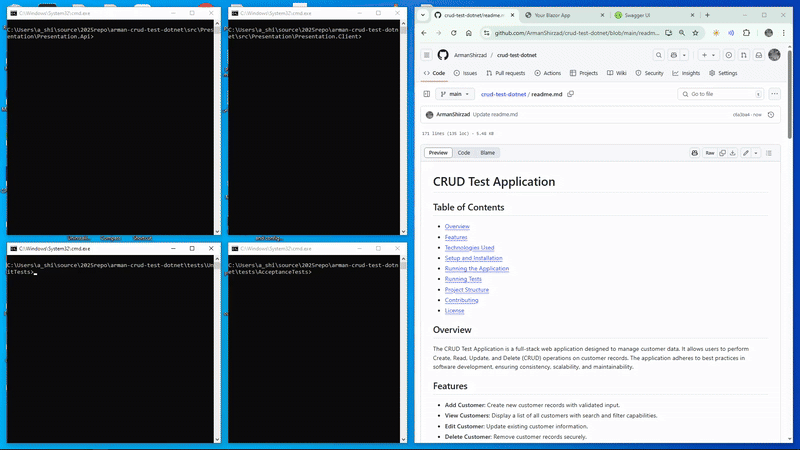Open the more file actions ellipsis menu
The width and height of the screenshot is (800, 450).
[774, 94]
